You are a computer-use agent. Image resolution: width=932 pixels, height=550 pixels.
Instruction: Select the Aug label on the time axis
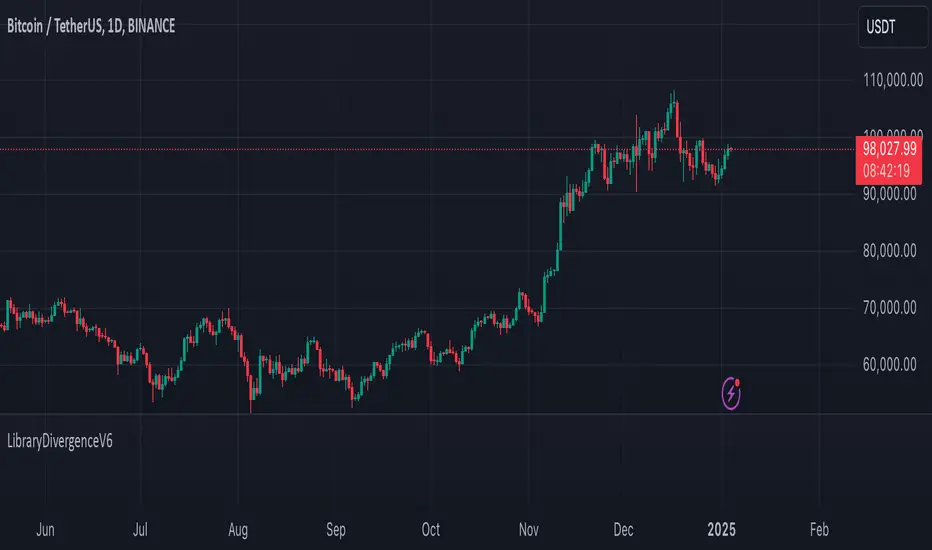click(x=238, y=529)
